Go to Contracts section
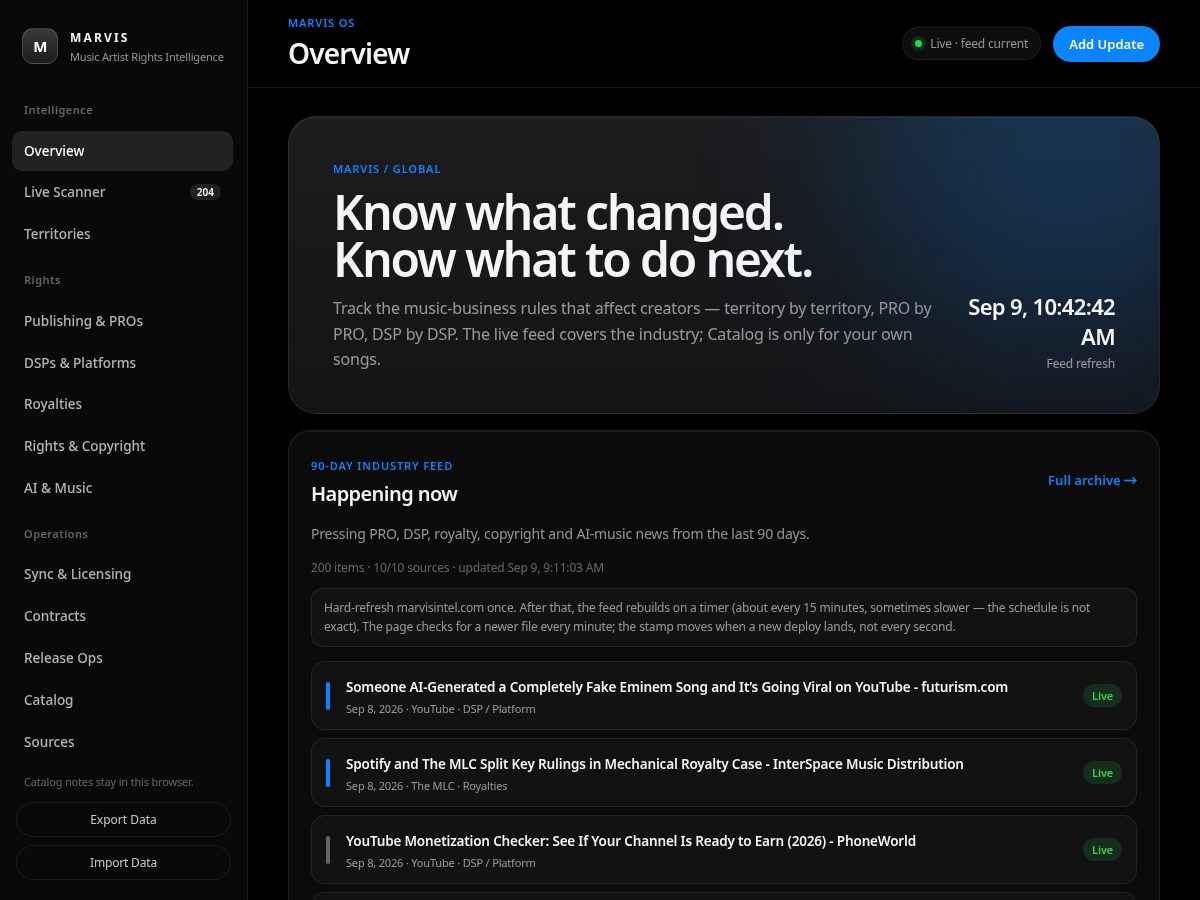Screen dimensions: 1200x900 click(122, 616)
